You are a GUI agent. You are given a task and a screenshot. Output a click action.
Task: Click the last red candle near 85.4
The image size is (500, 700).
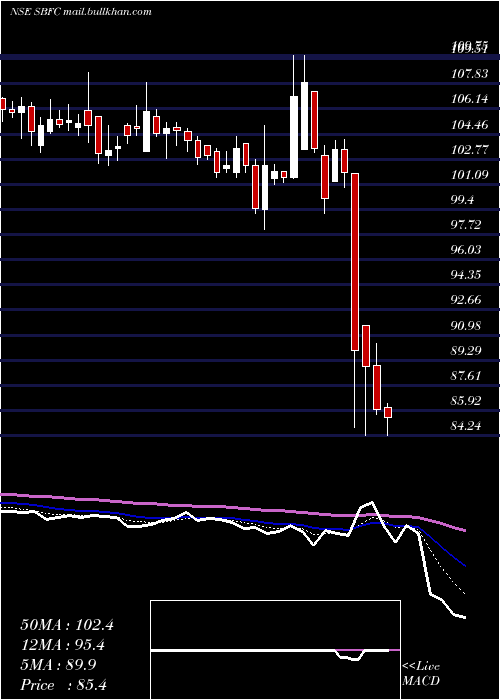388,412
